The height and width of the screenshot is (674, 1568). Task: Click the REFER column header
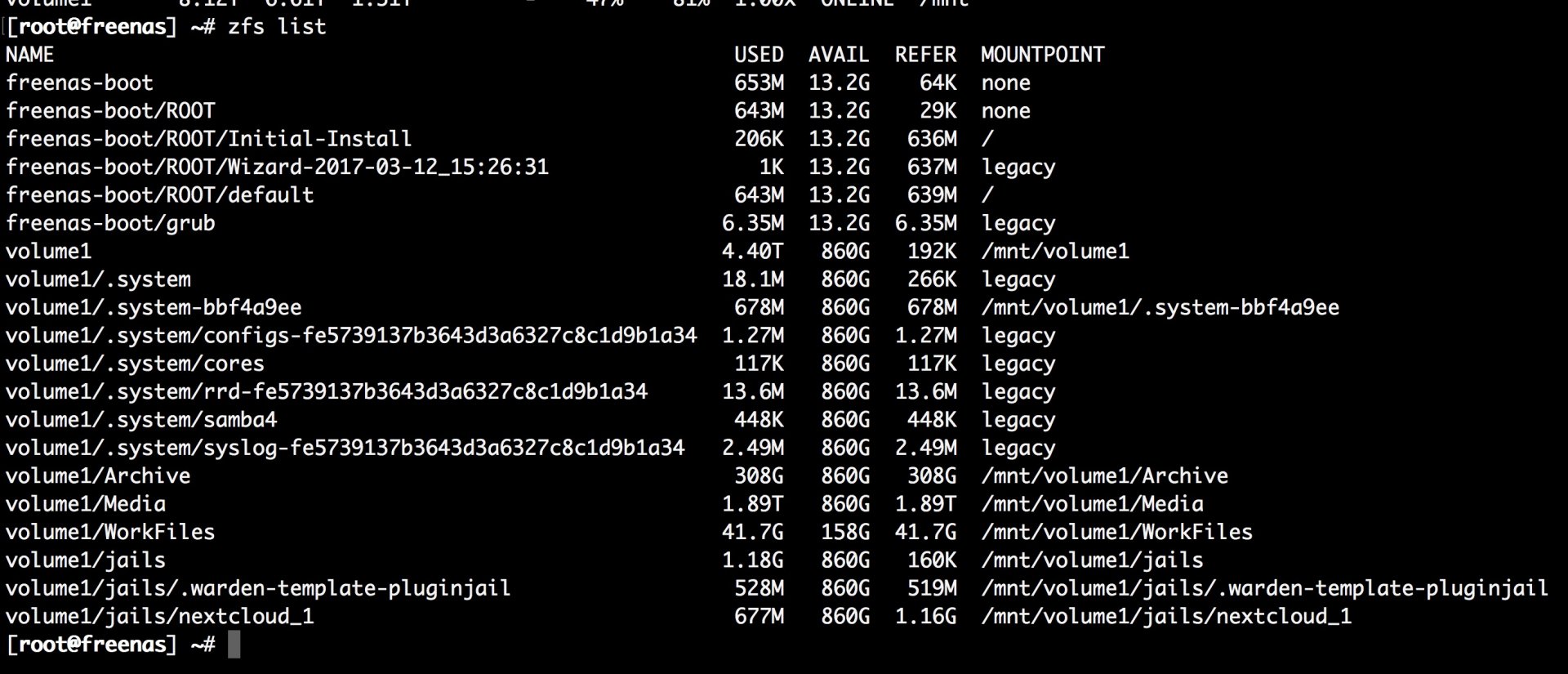(924, 55)
